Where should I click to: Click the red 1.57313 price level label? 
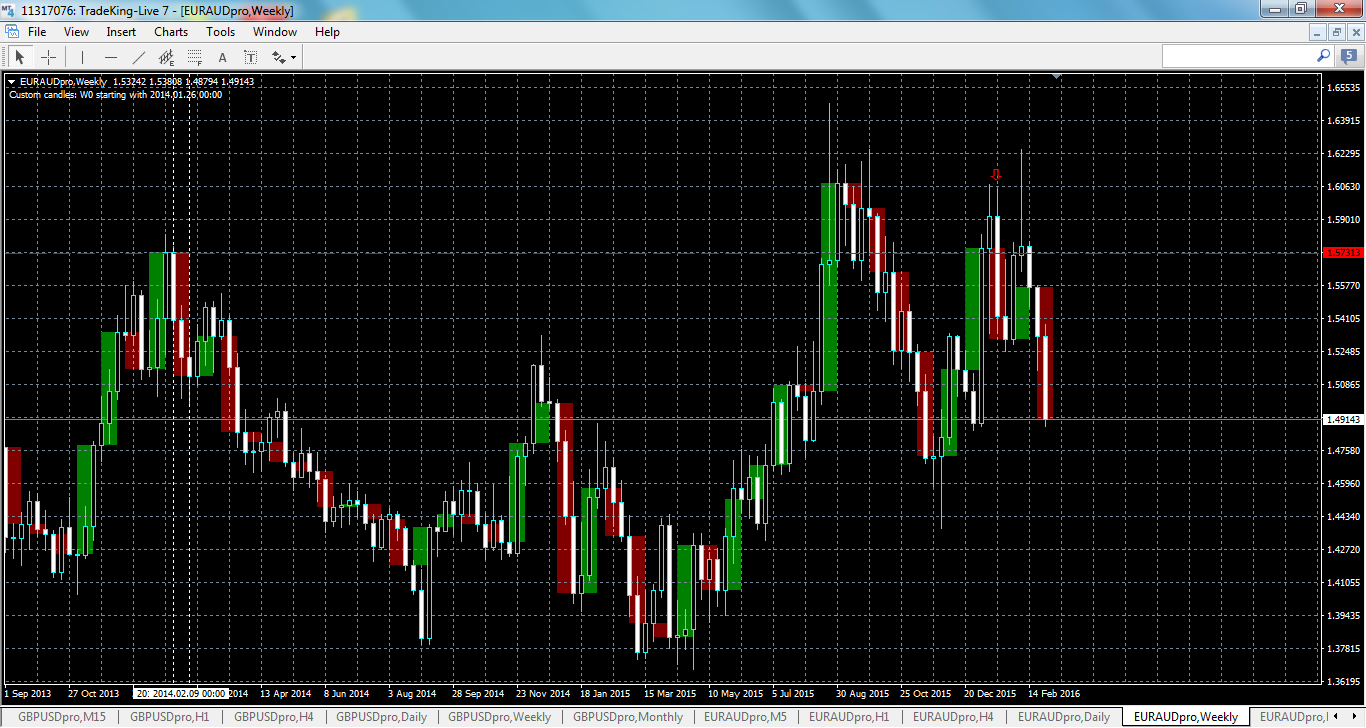pyautogui.click(x=1343, y=253)
